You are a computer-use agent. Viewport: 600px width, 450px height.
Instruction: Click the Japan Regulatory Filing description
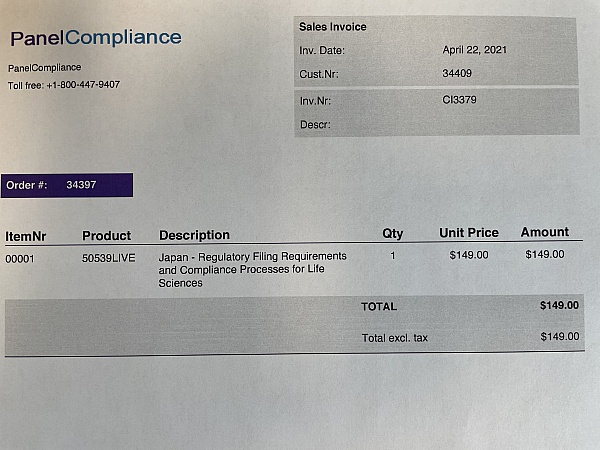pyautogui.click(x=253, y=269)
